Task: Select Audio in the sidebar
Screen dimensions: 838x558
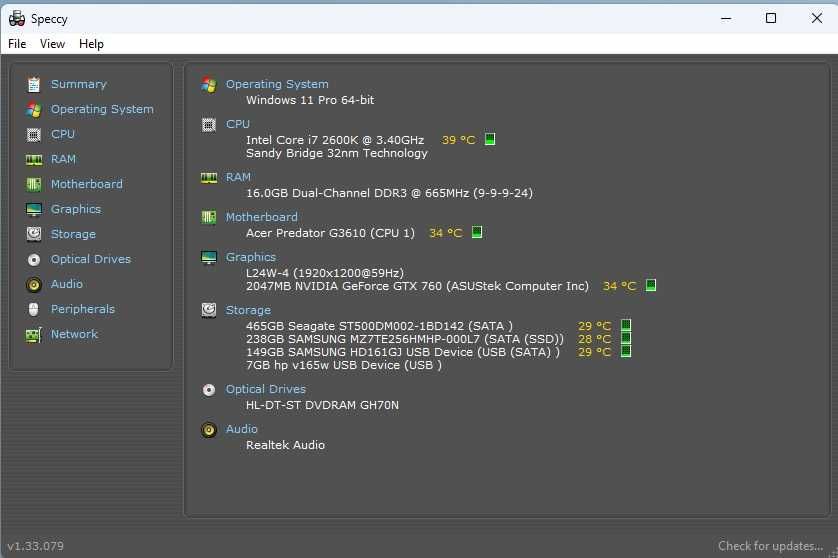Action: click(66, 284)
